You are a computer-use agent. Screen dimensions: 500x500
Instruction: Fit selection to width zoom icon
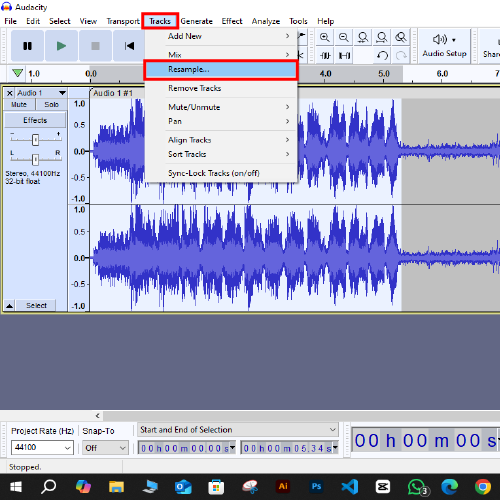coord(363,37)
